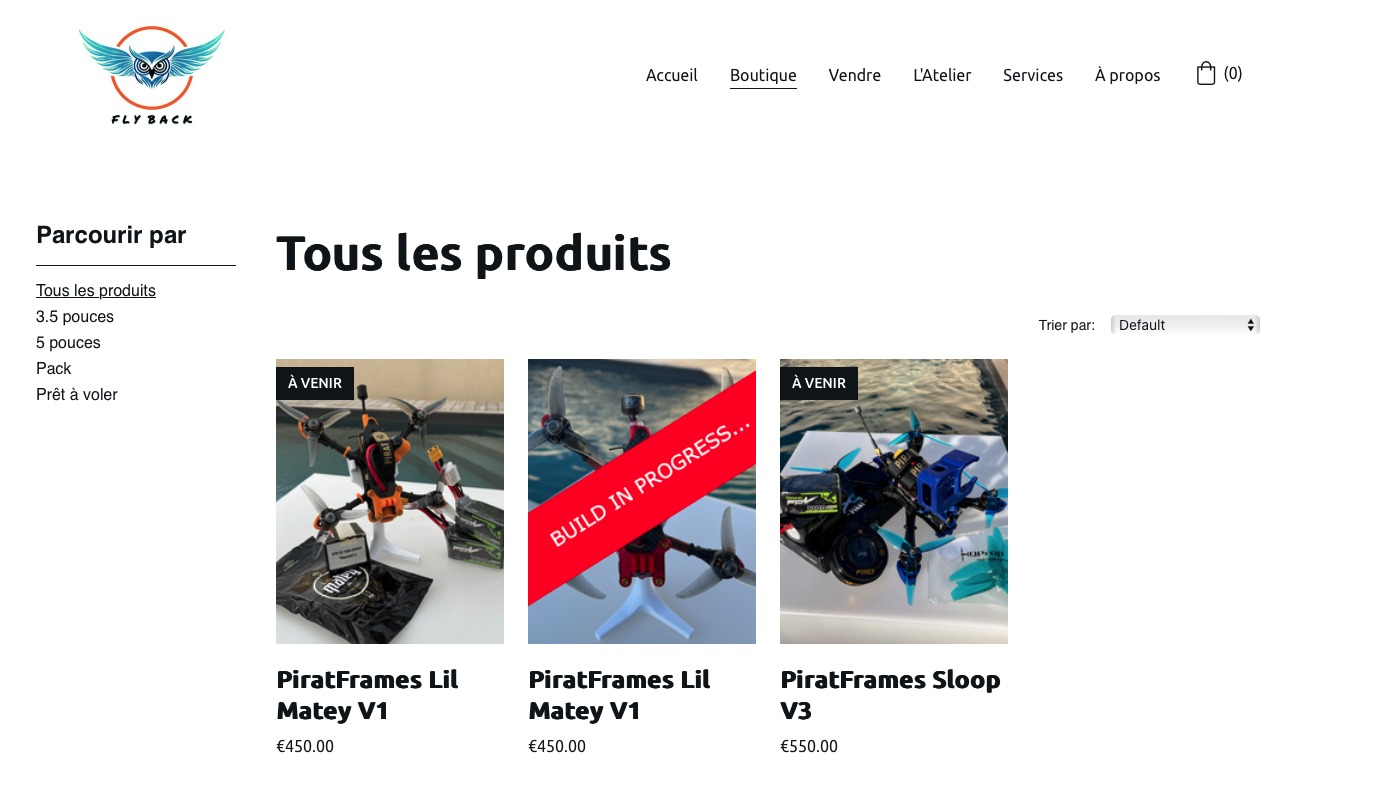The width and height of the screenshot is (1373, 788).
Task: Open the shopping bag cart icon
Action: (1206, 73)
